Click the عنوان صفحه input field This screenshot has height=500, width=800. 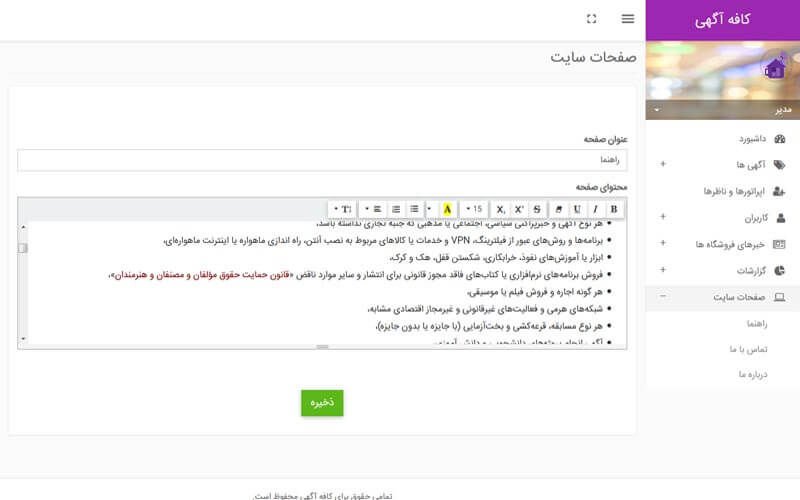(x=322, y=160)
